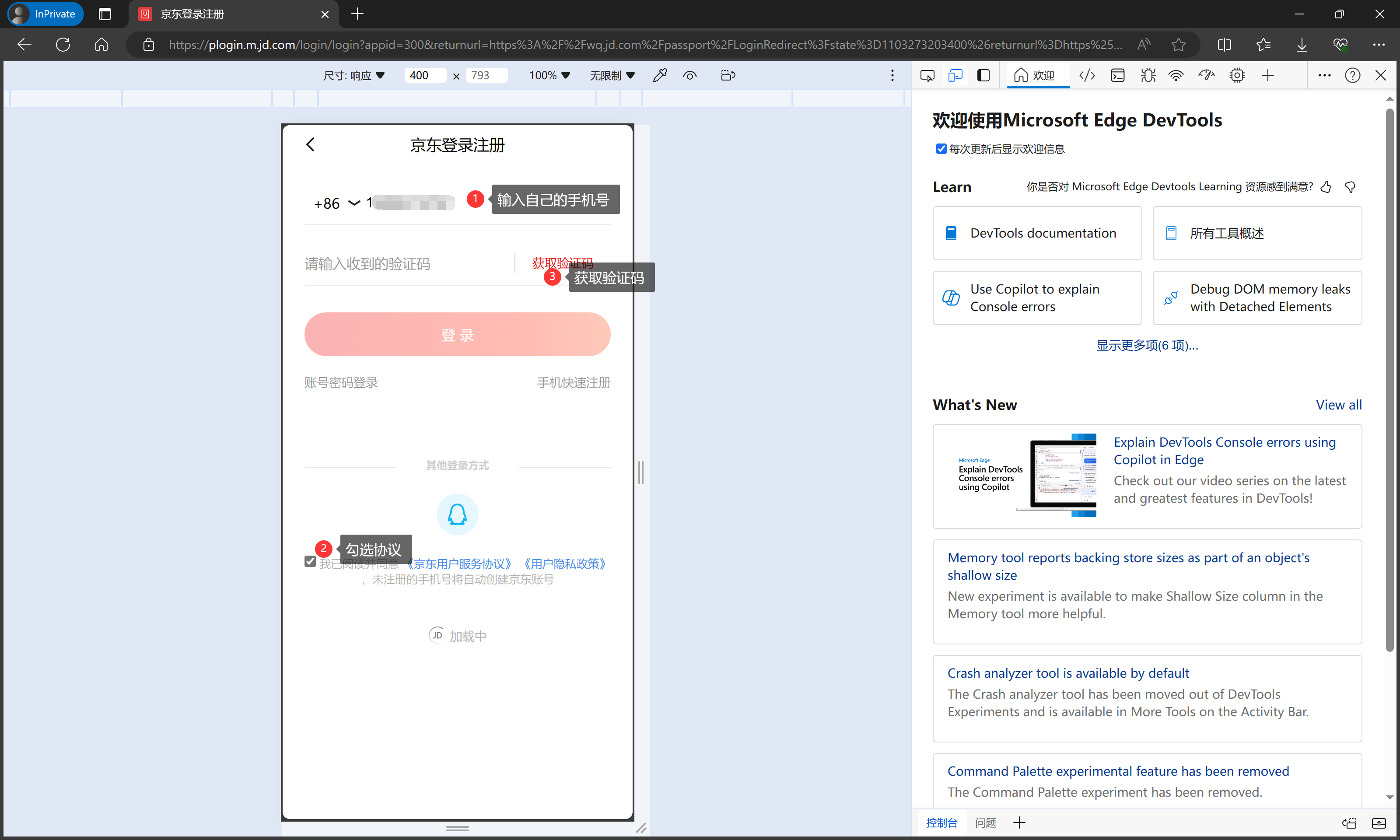Viewport: 1400px width, 840px height.
Task: Uncheck show welcome after each update
Action: coord(941,149)
